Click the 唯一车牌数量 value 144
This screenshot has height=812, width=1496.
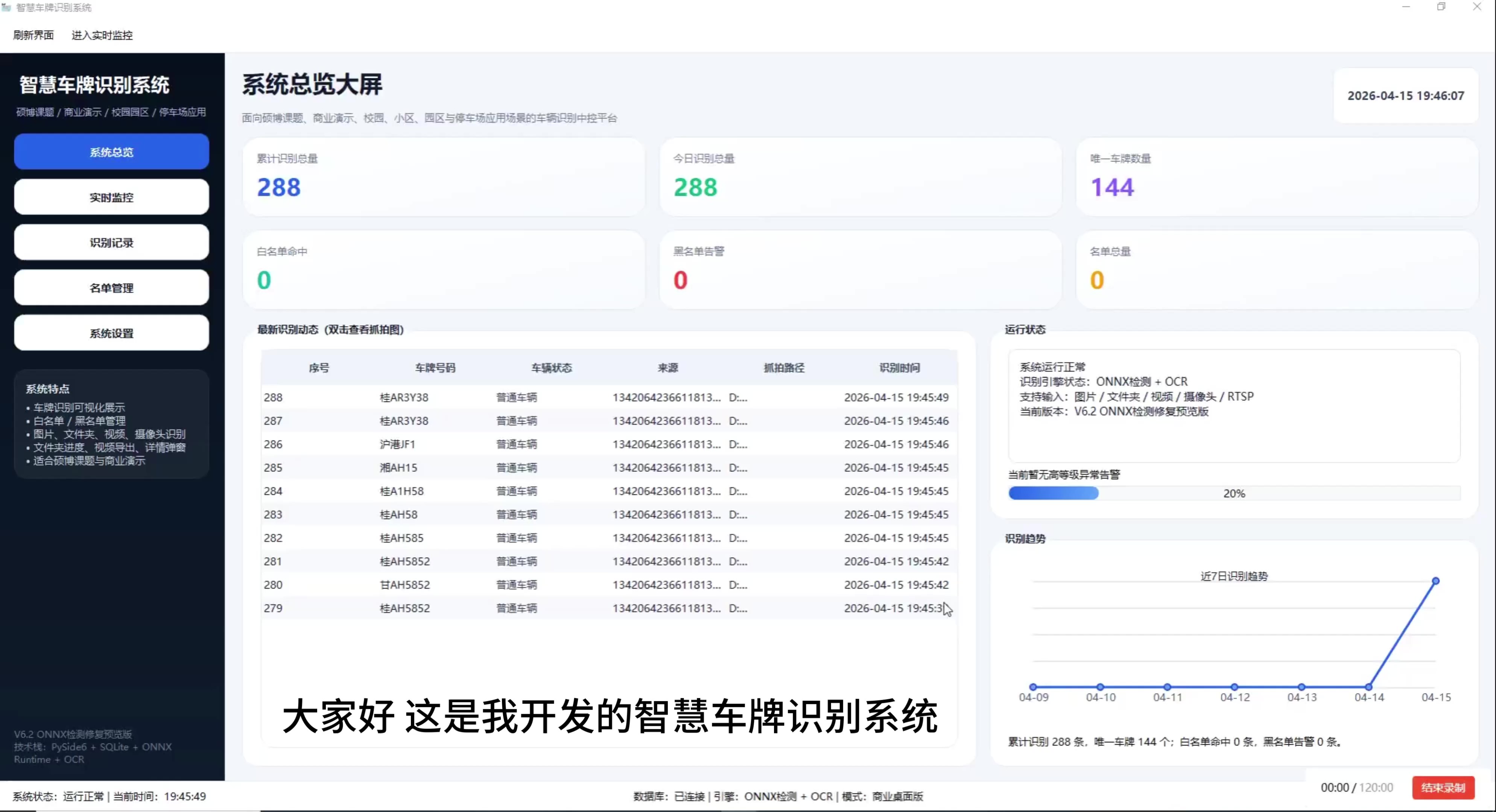click(1112, 187)
